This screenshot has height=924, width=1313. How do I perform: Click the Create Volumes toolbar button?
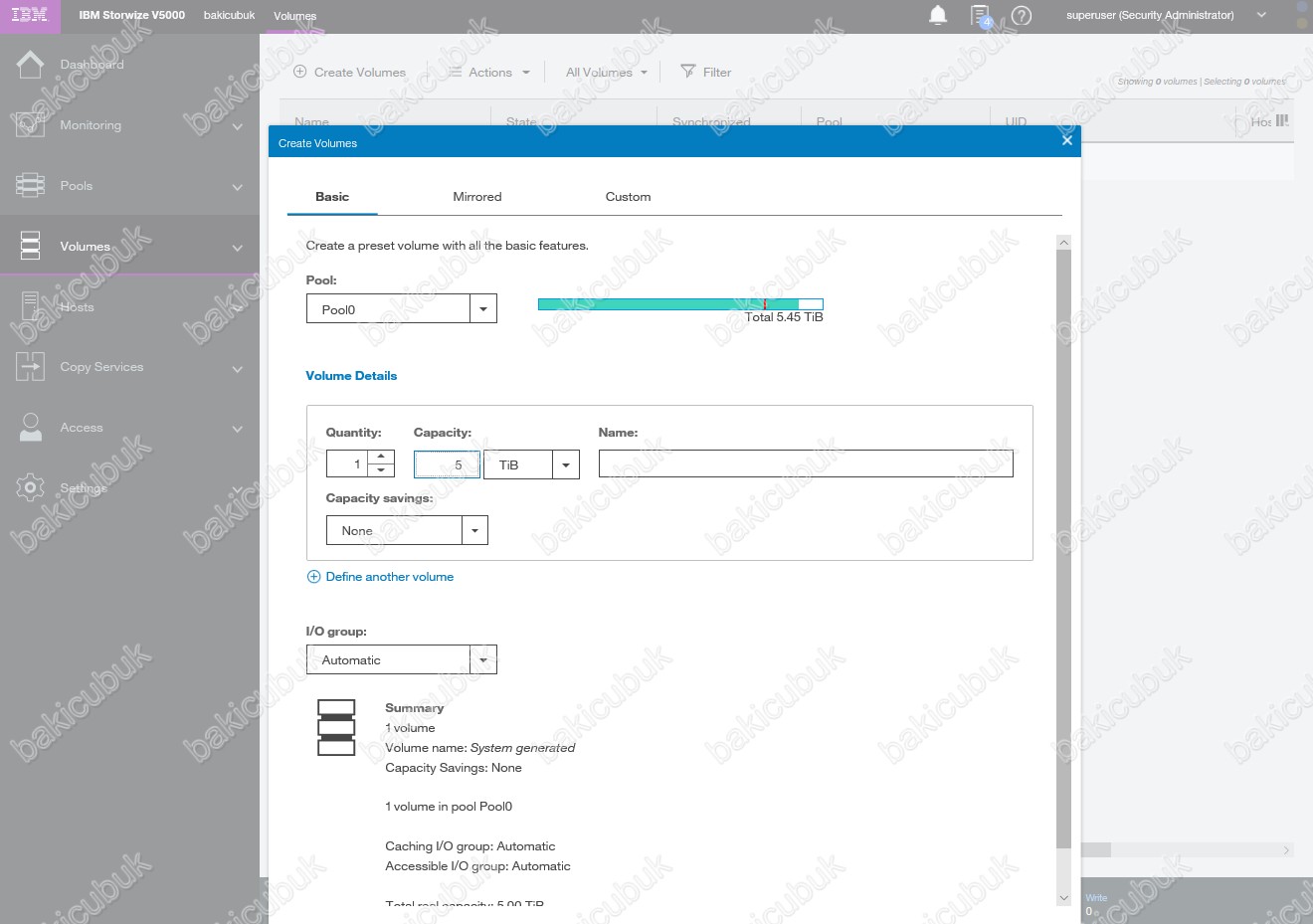tap(350, 72)
